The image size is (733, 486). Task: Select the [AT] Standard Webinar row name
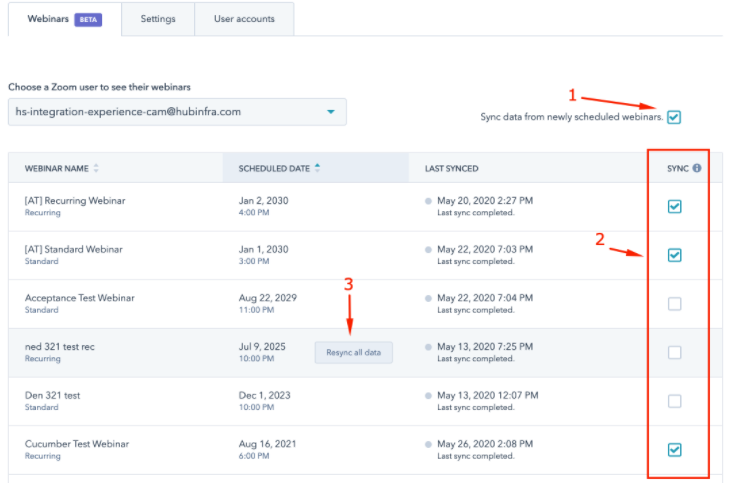[74, 249]
